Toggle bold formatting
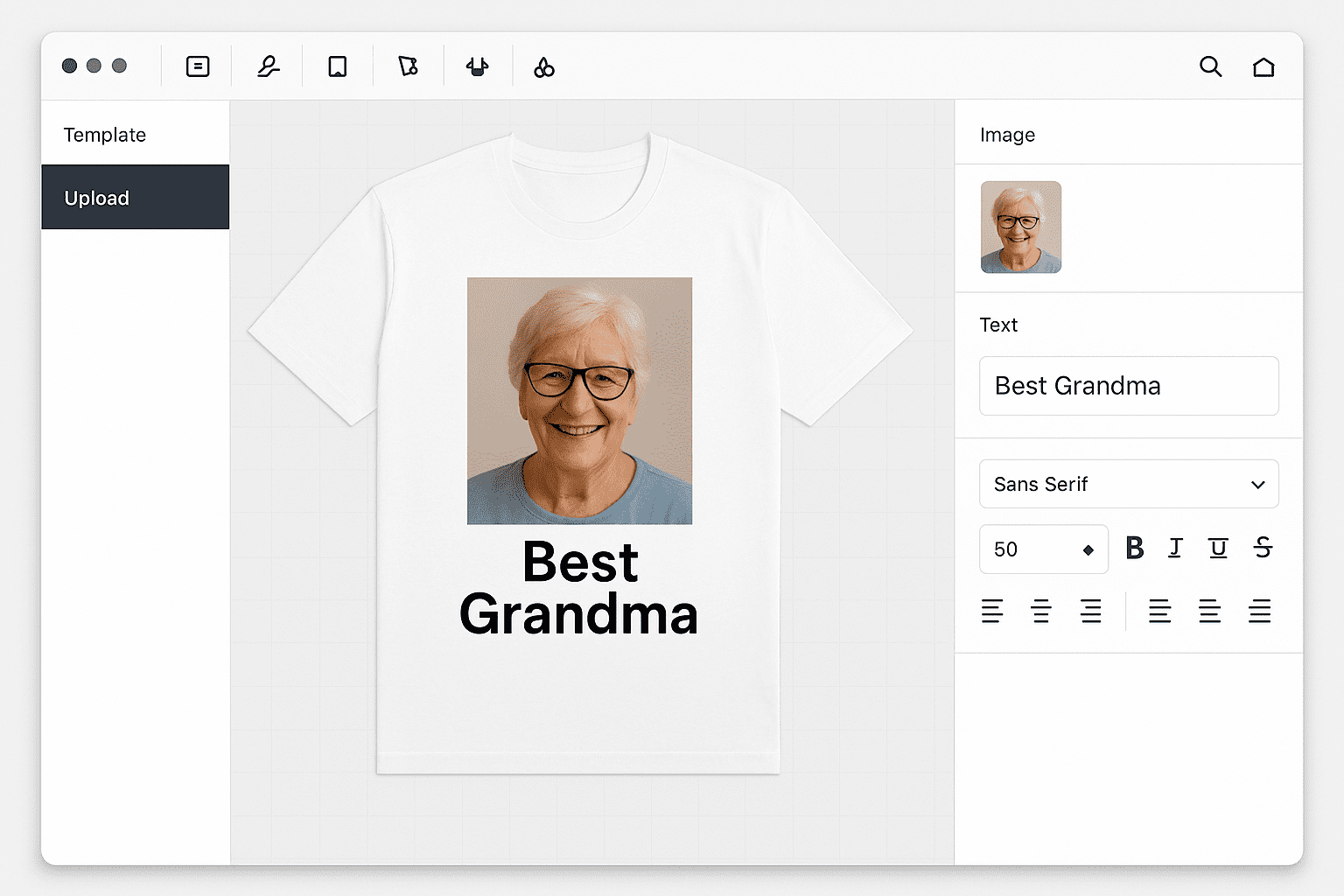This screenshot has height=896, width=1344. 1135,549
